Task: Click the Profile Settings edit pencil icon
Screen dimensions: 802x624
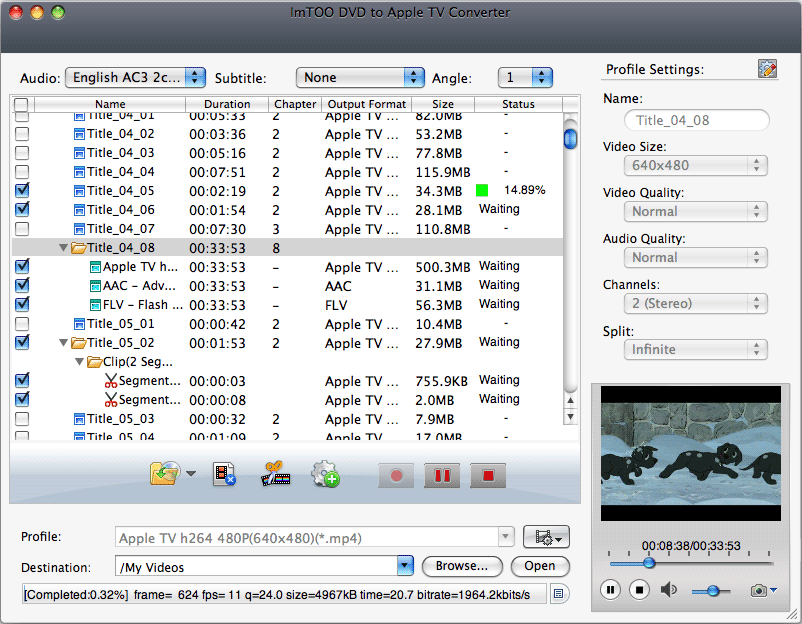Action: click(x=767, y=69)
